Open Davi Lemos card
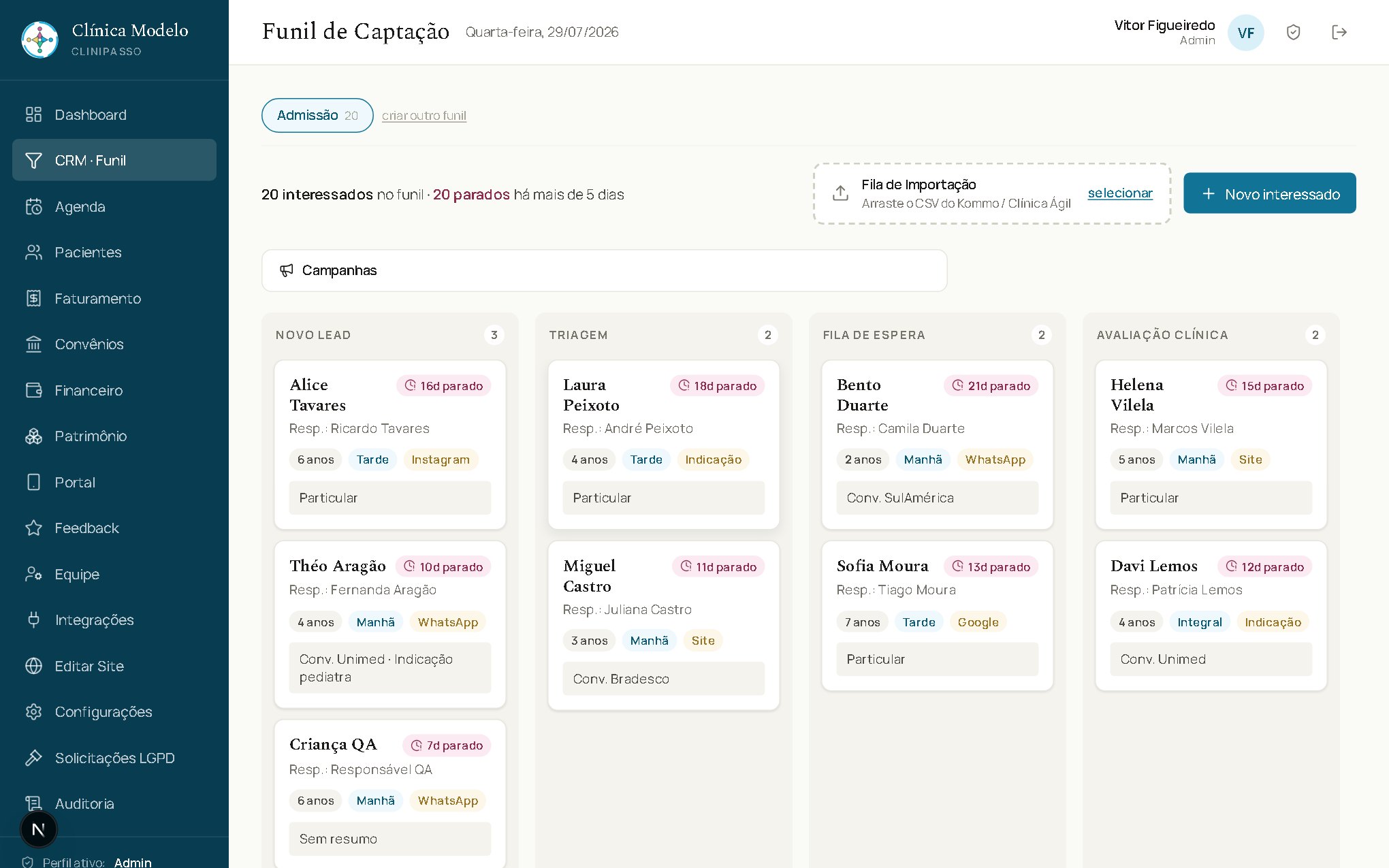Image resolution: width=1389 pixels, height=868 pixels. coord(1211,616)
